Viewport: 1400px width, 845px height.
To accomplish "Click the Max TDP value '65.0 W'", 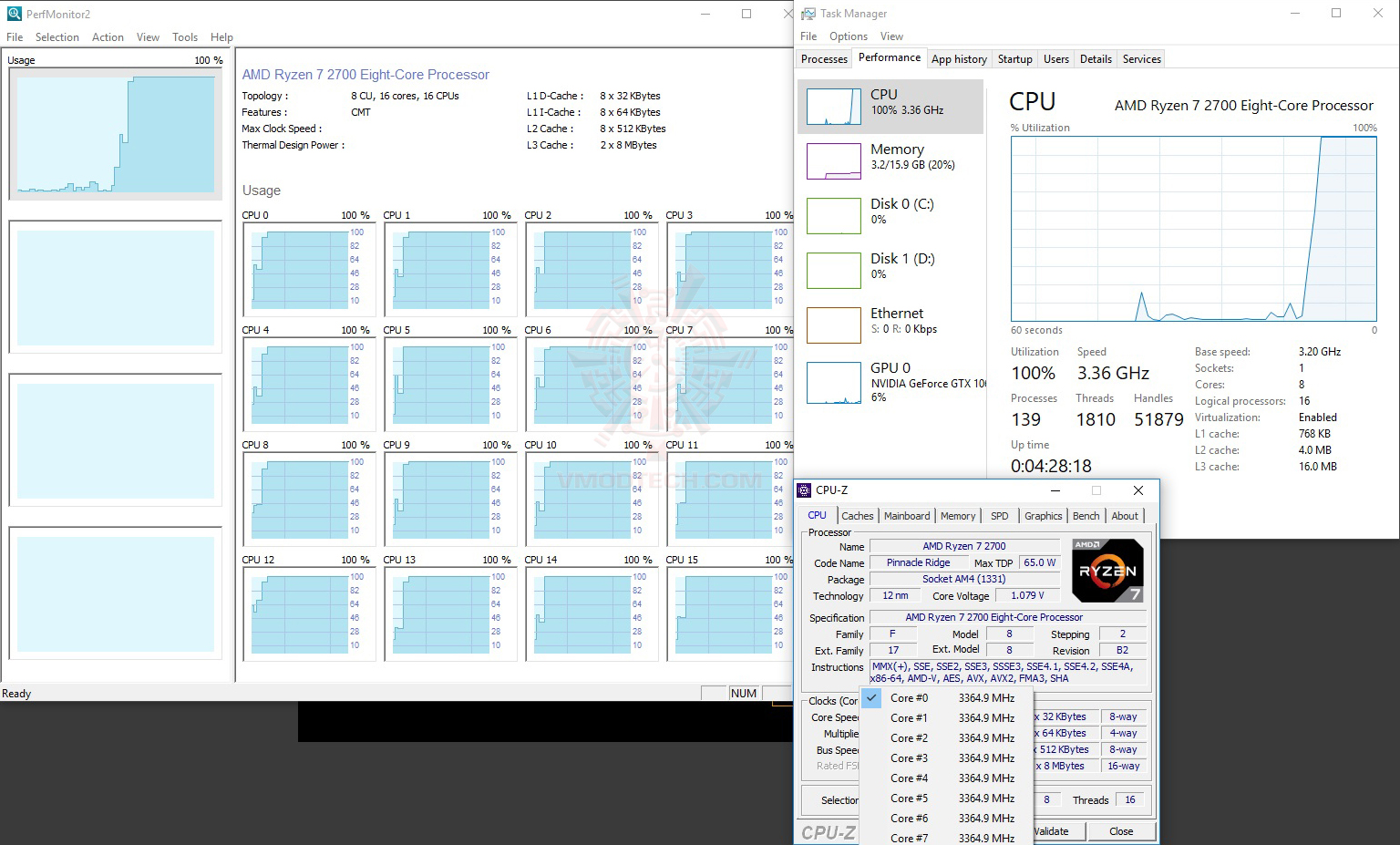I will tap(1039, 562).
